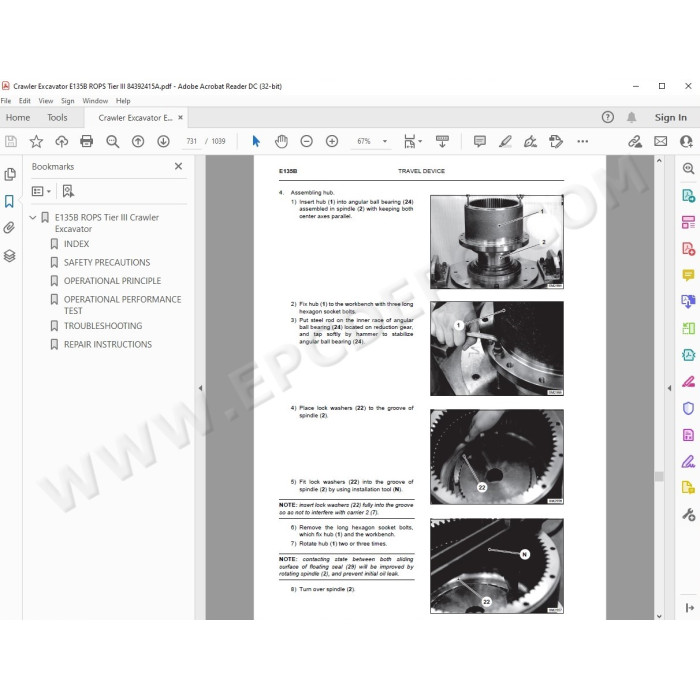
Task: Open the share with others icon
Action: pos(686,142)
